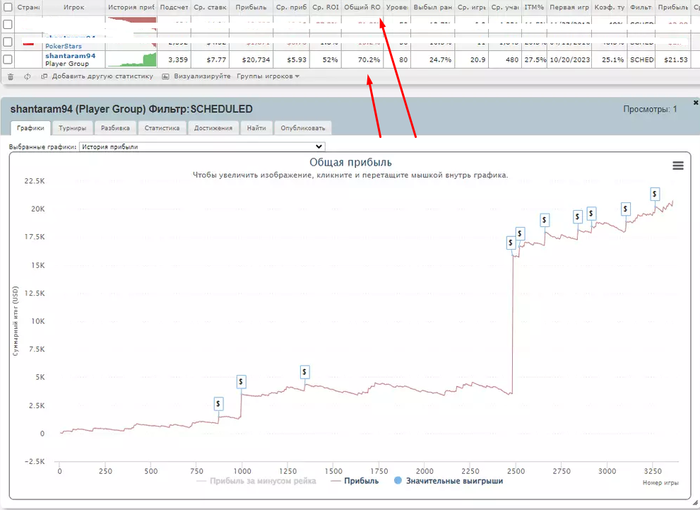This screenshot has height=510, width=700.
Task: Open the 'Турниры' tab
Action: [72, 128]
